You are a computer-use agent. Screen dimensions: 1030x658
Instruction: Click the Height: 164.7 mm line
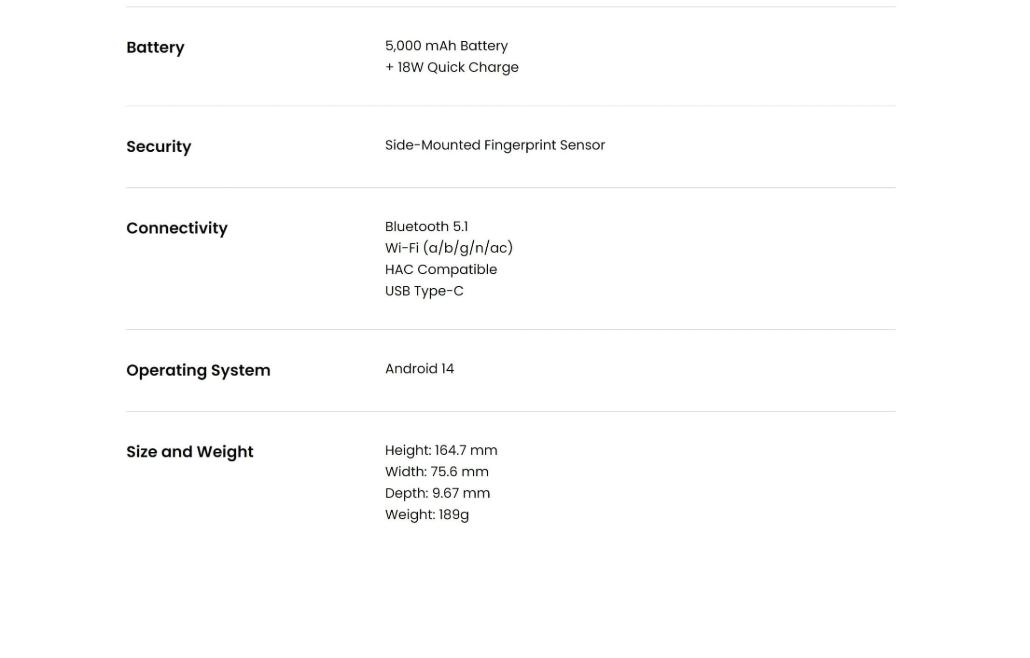441,451
